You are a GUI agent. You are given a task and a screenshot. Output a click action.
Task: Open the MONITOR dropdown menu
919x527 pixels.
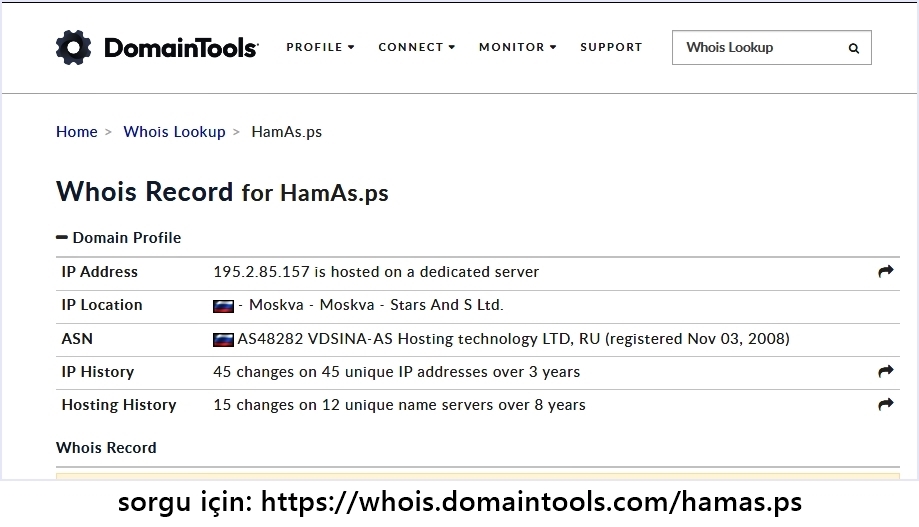pos(517,47)
